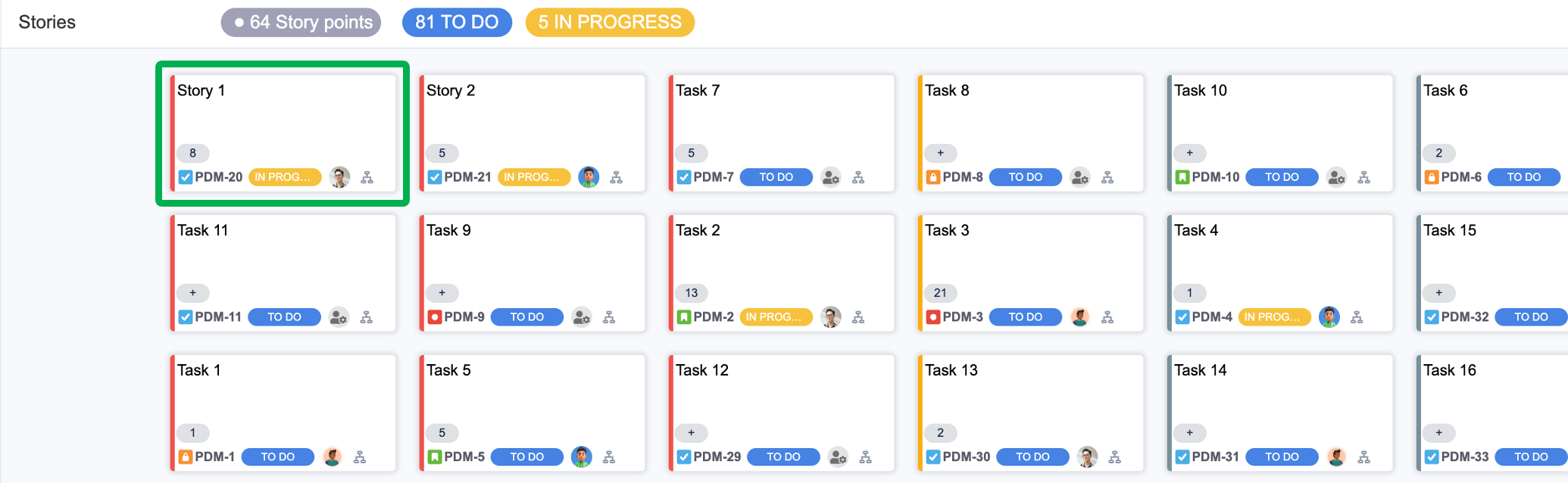
Task: Open the TO DO status dropdown on PDM-10
Action: click(1282, 177)
